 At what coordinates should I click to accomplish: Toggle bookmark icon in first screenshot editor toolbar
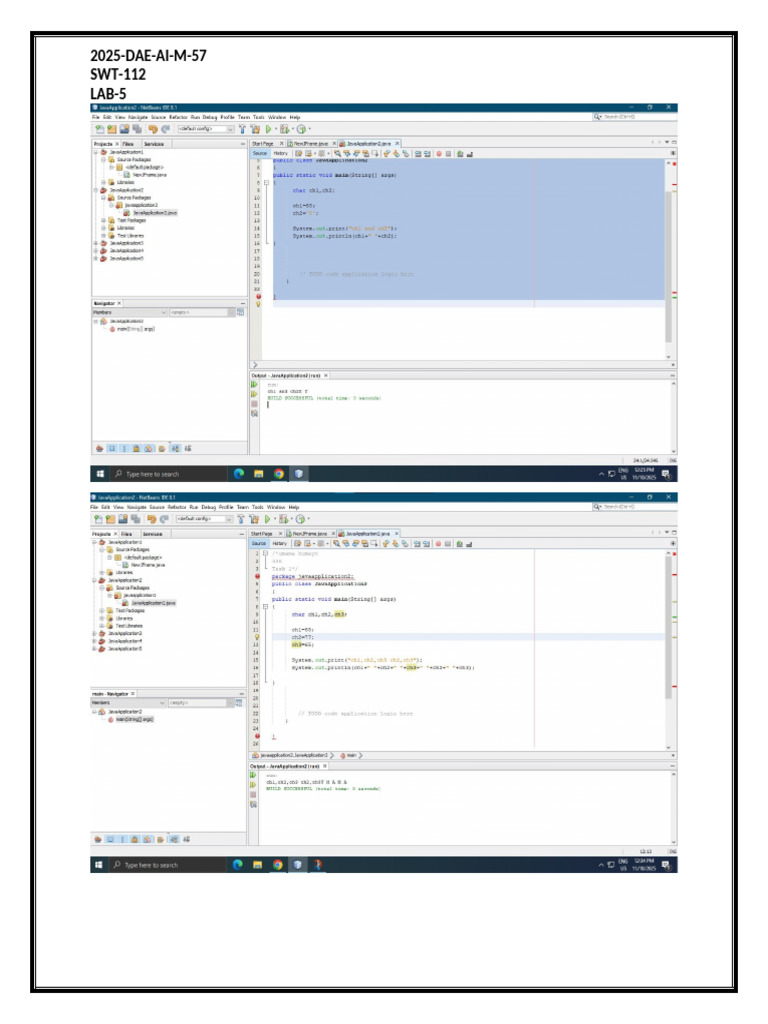pyautogui.click(x=406, y=153)
